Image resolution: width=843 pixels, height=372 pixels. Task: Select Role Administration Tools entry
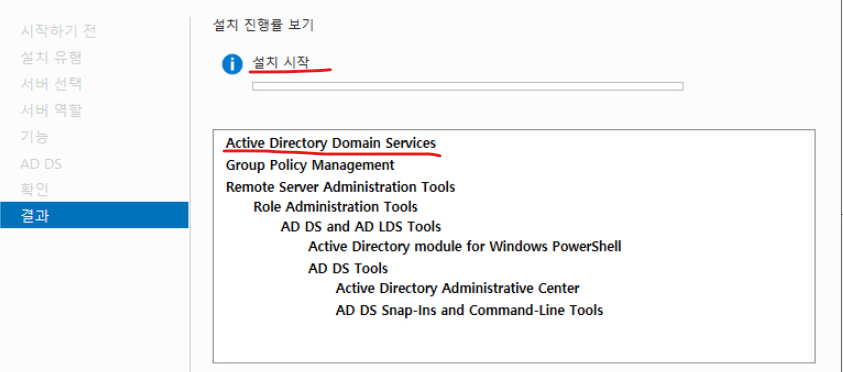[335, 206]
